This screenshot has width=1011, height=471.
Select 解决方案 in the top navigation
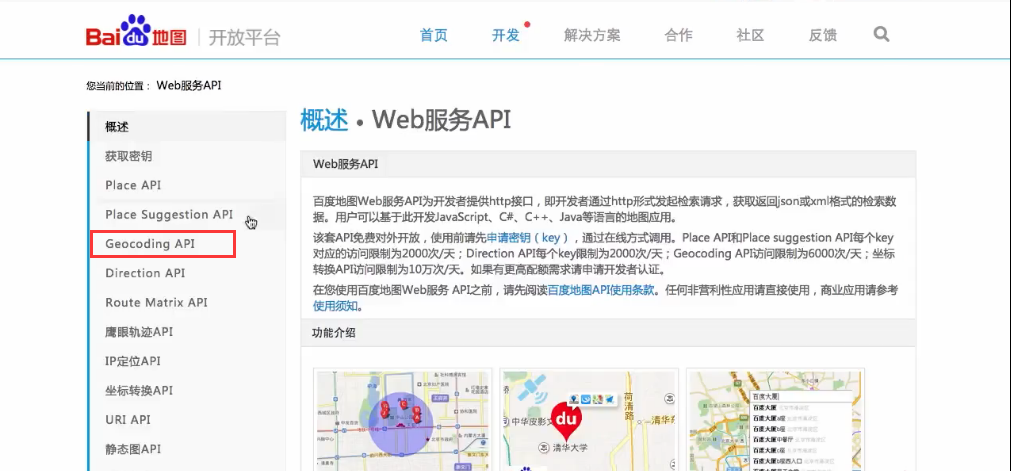tap(592, 35)
